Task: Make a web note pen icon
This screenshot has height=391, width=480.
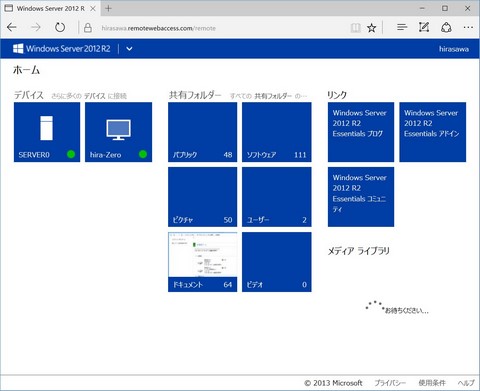Action: pos(424,27)
